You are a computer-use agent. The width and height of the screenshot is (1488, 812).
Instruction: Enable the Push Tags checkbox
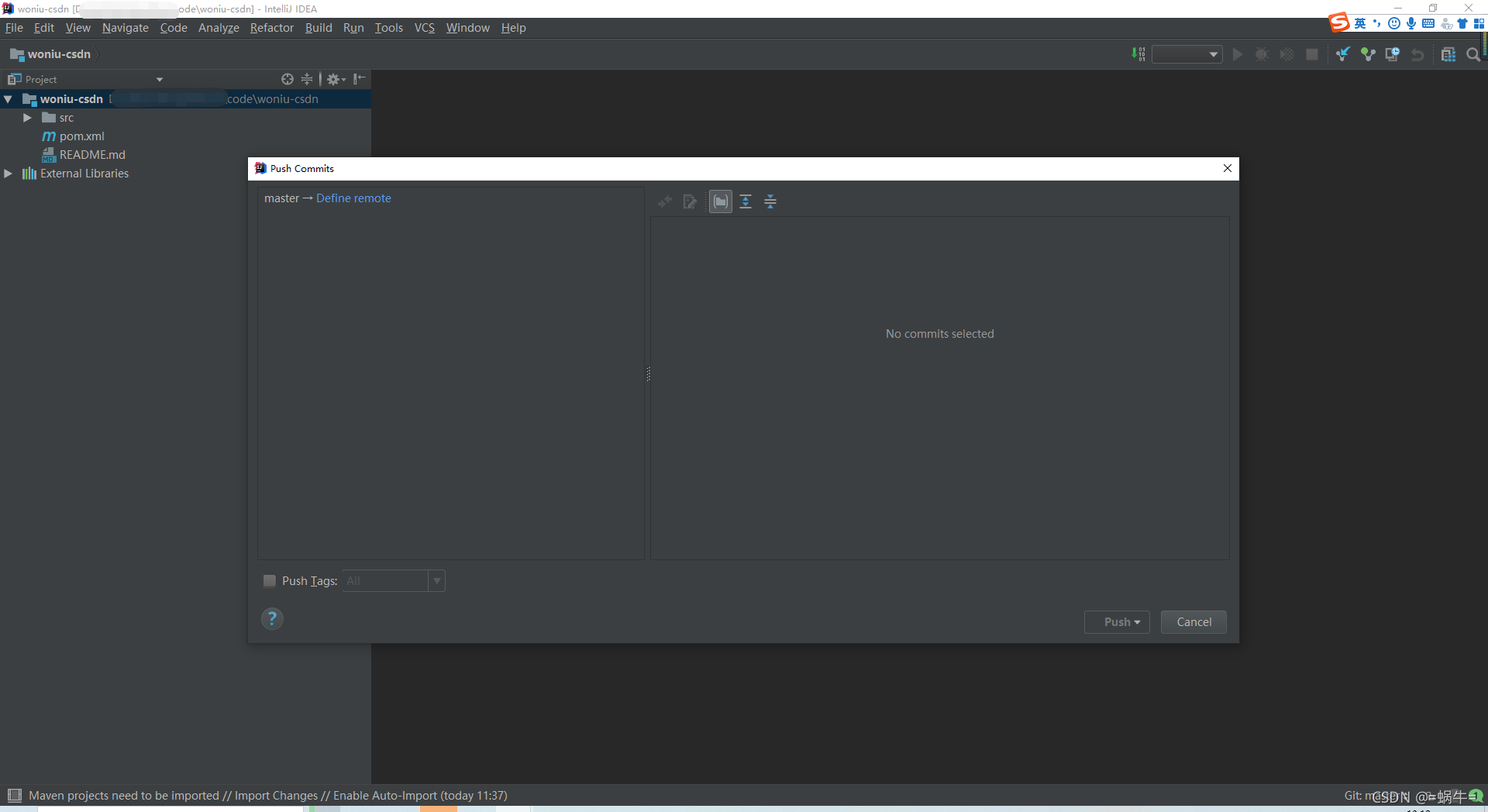270,580
